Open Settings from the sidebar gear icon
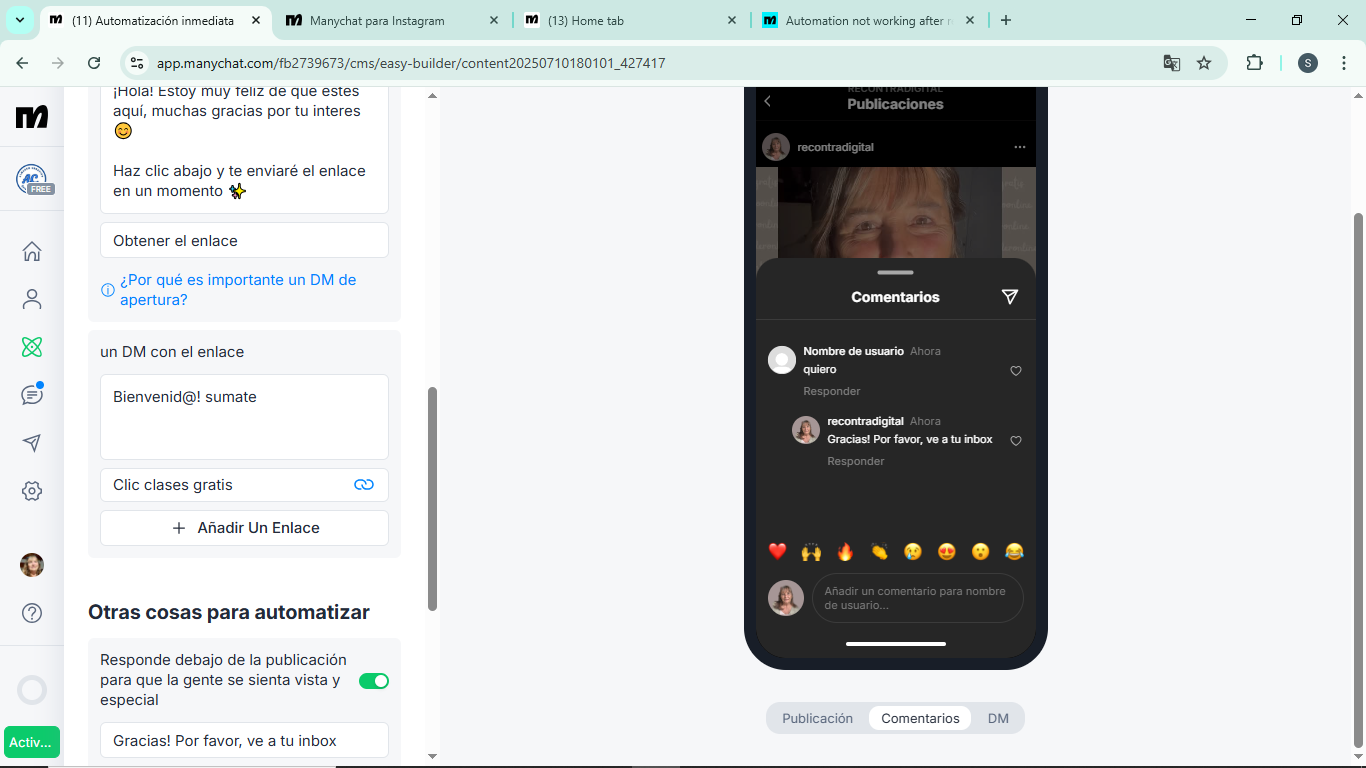This screenshot has width=1366, height=768. coord(32,491)
